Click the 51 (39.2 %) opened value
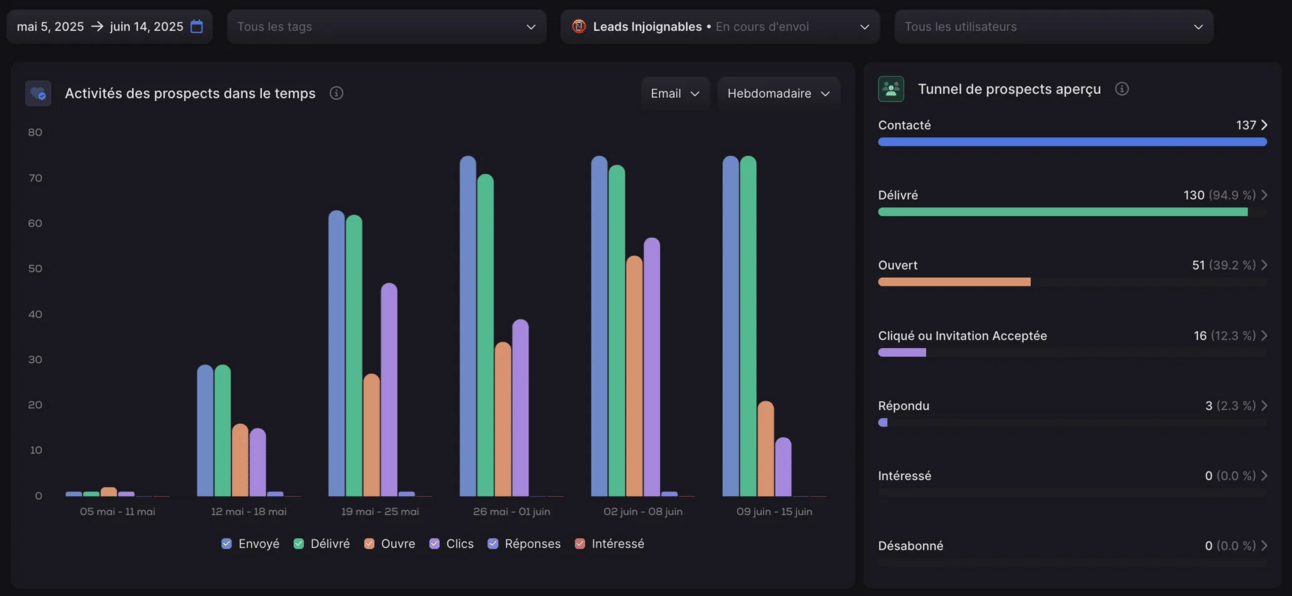 (x=1224, y=265)
